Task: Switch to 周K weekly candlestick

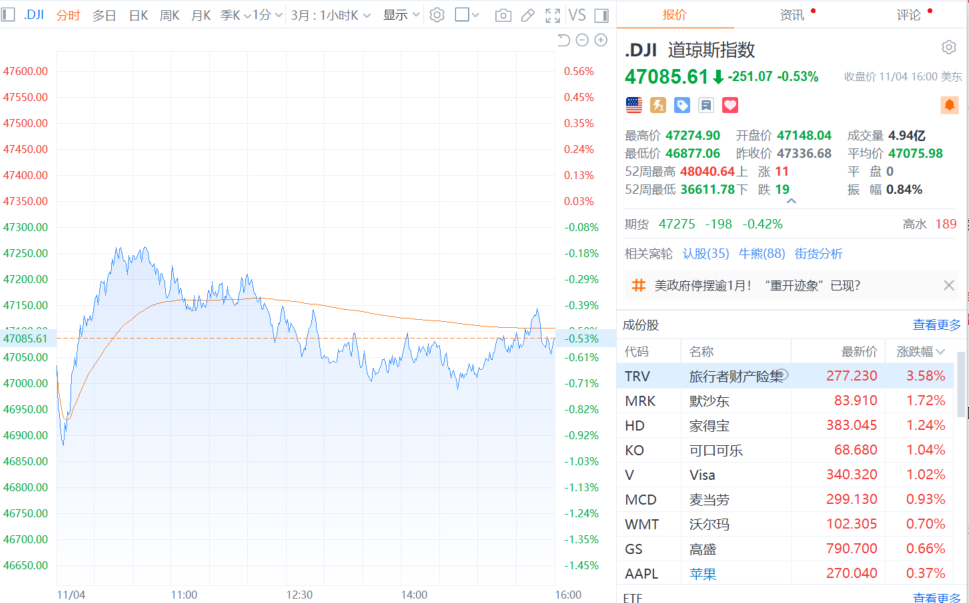Action: point(169,15)
